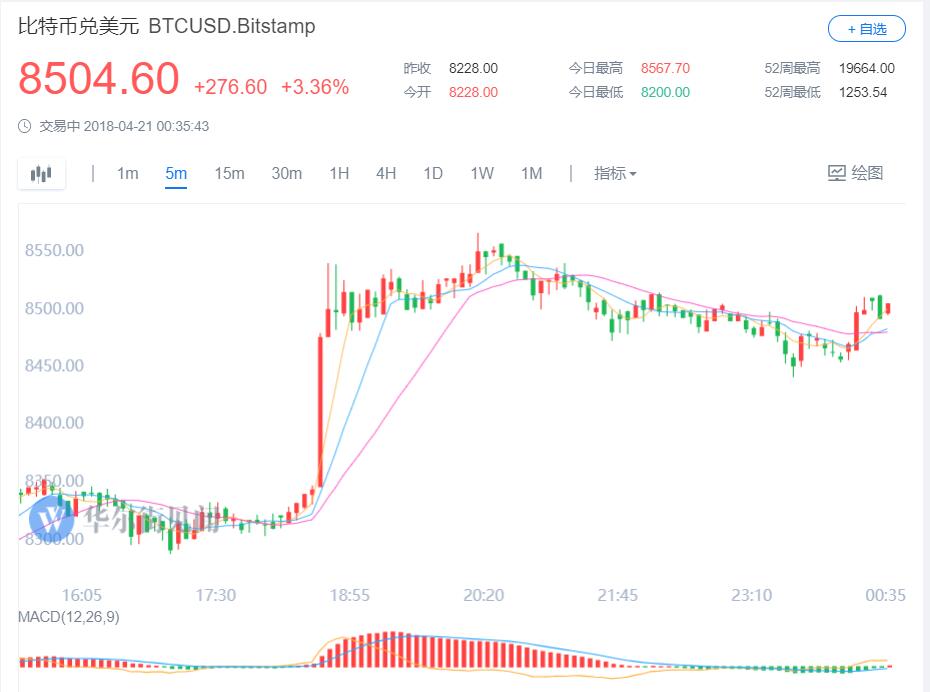Click the 20:20 time axis label

click(x=484, y=595)
